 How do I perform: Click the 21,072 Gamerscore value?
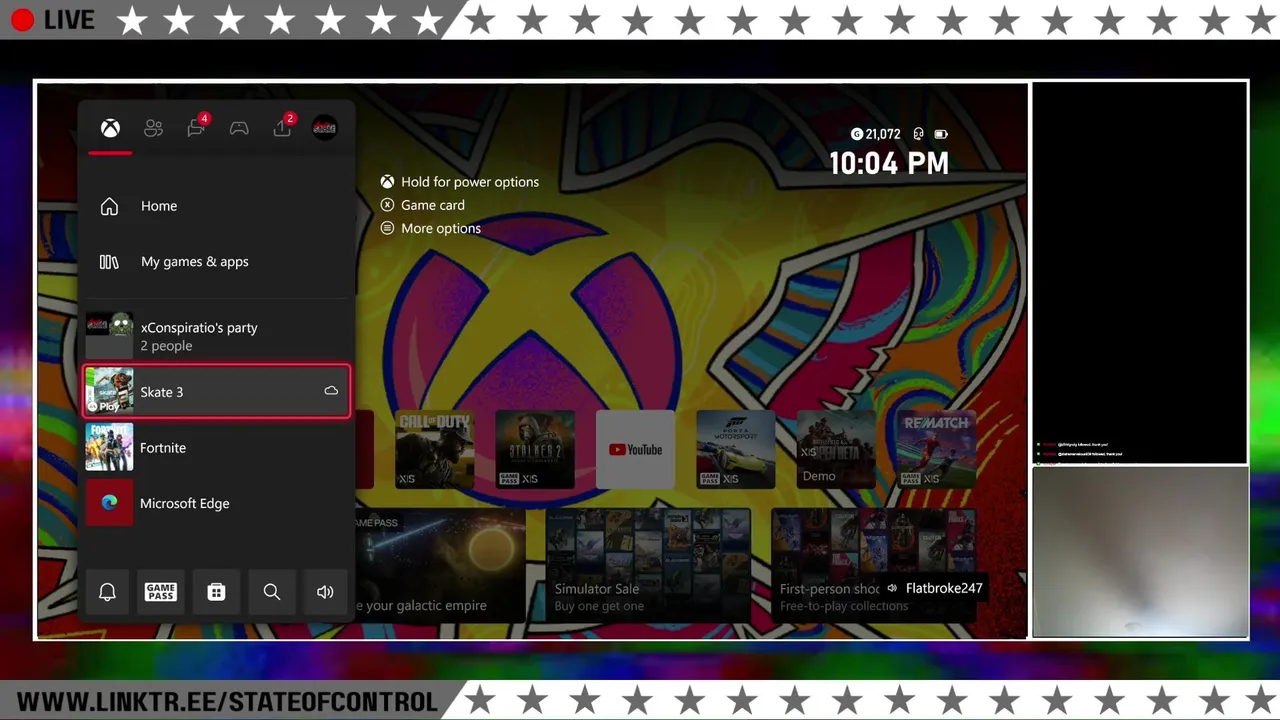876,134
